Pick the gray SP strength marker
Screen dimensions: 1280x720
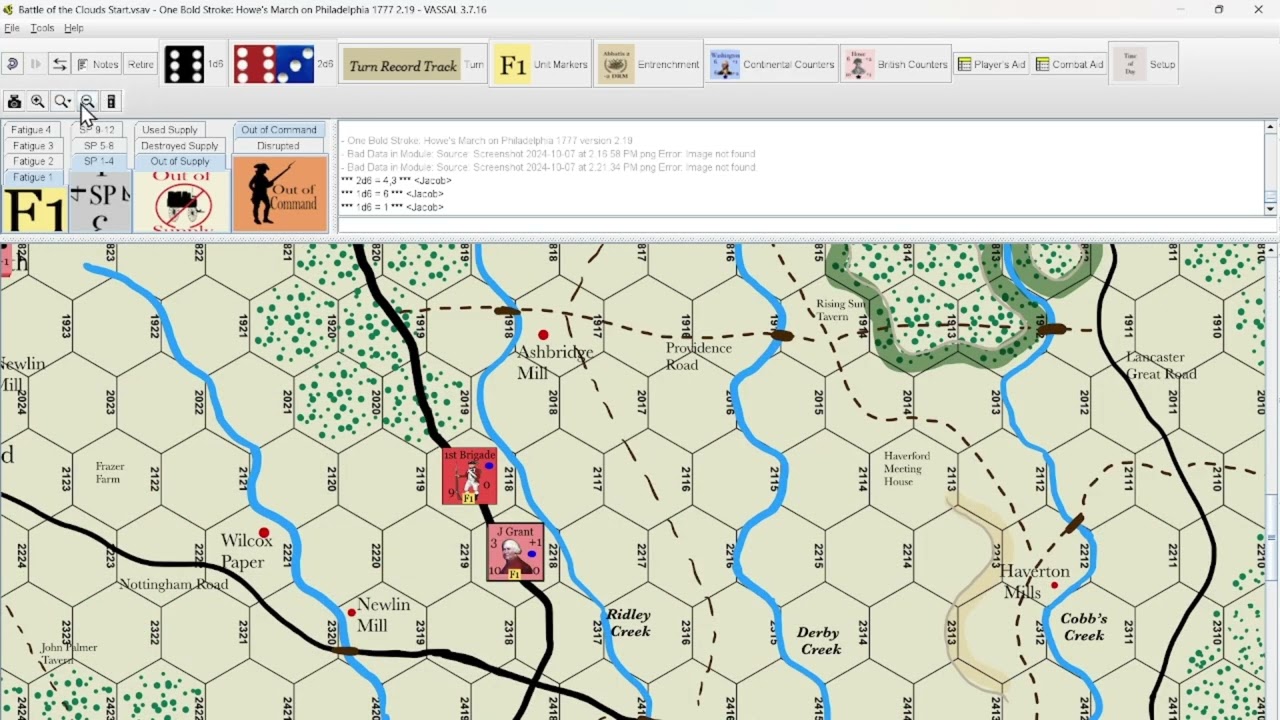[x=100, y=202]
